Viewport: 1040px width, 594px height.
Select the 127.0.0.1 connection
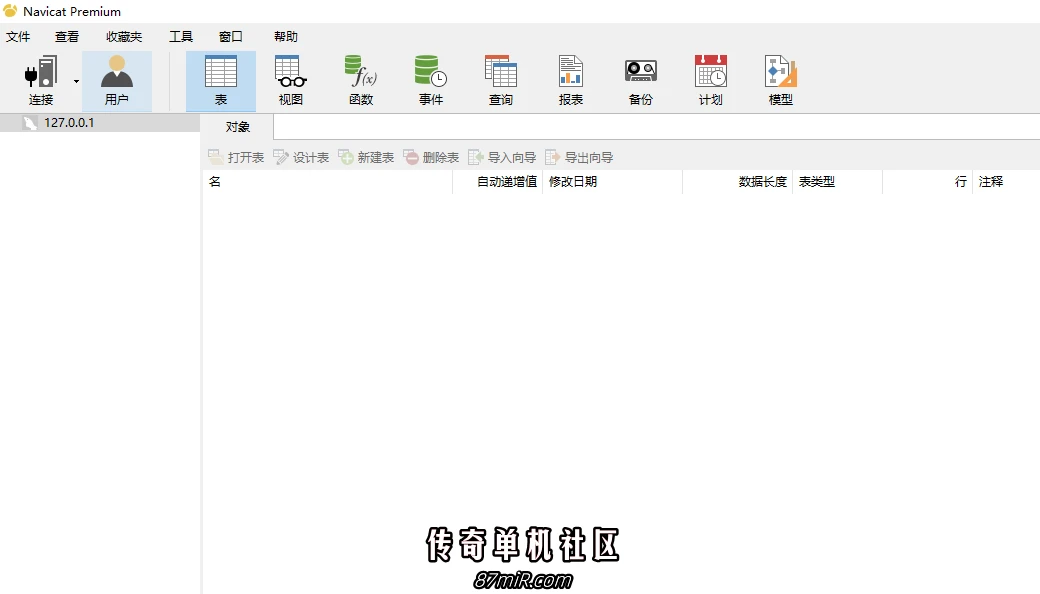point(99,123)
